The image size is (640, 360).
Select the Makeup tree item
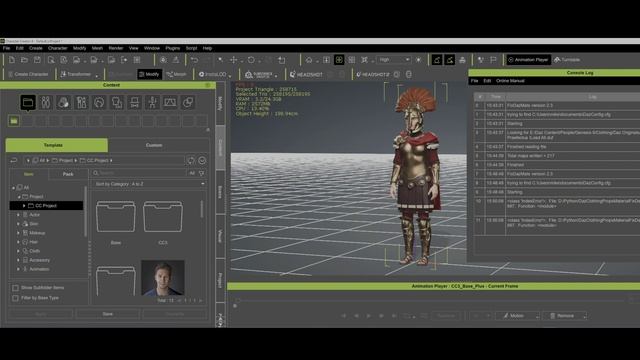(x=37, y=233)
